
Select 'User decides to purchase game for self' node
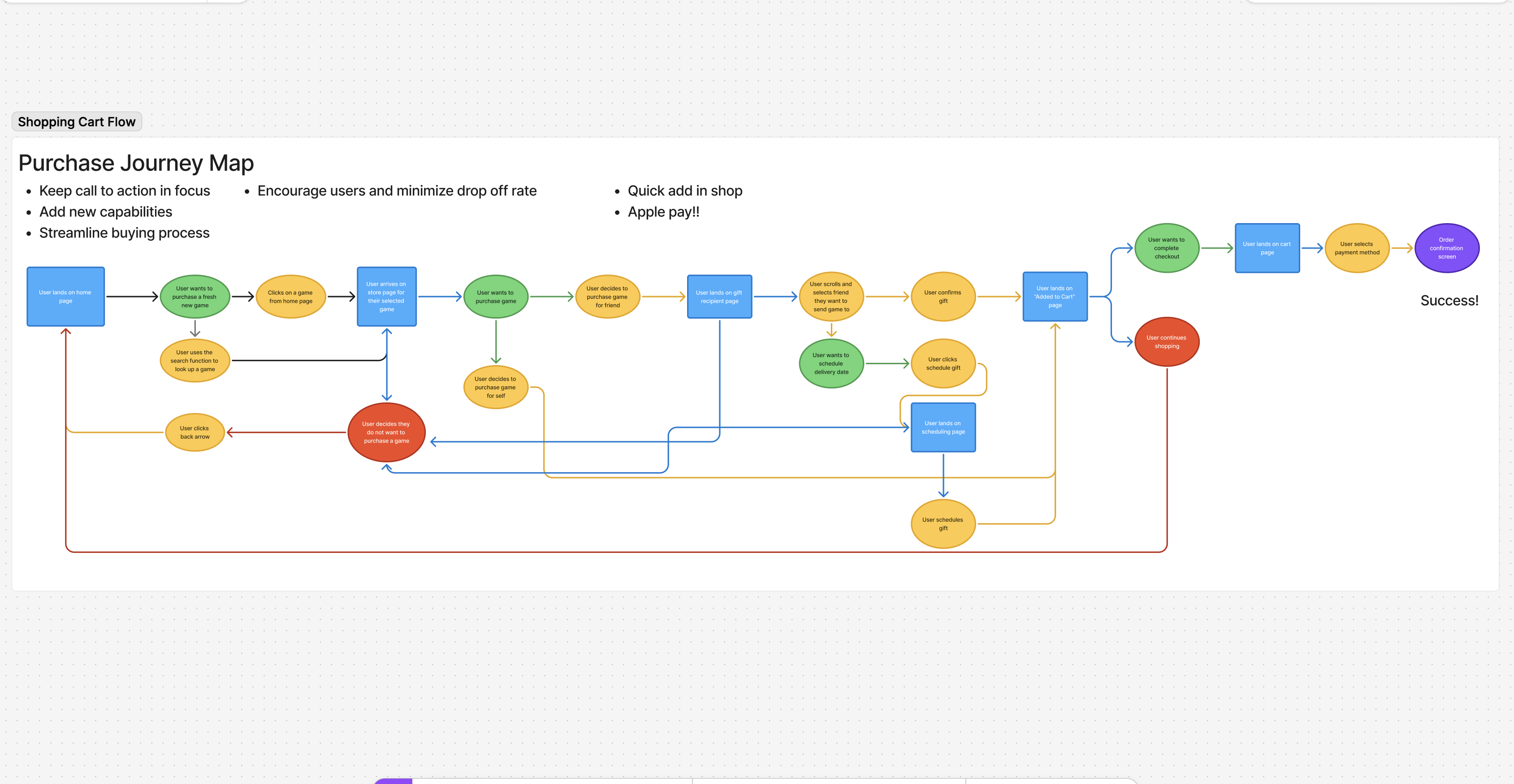coord(495,387)
